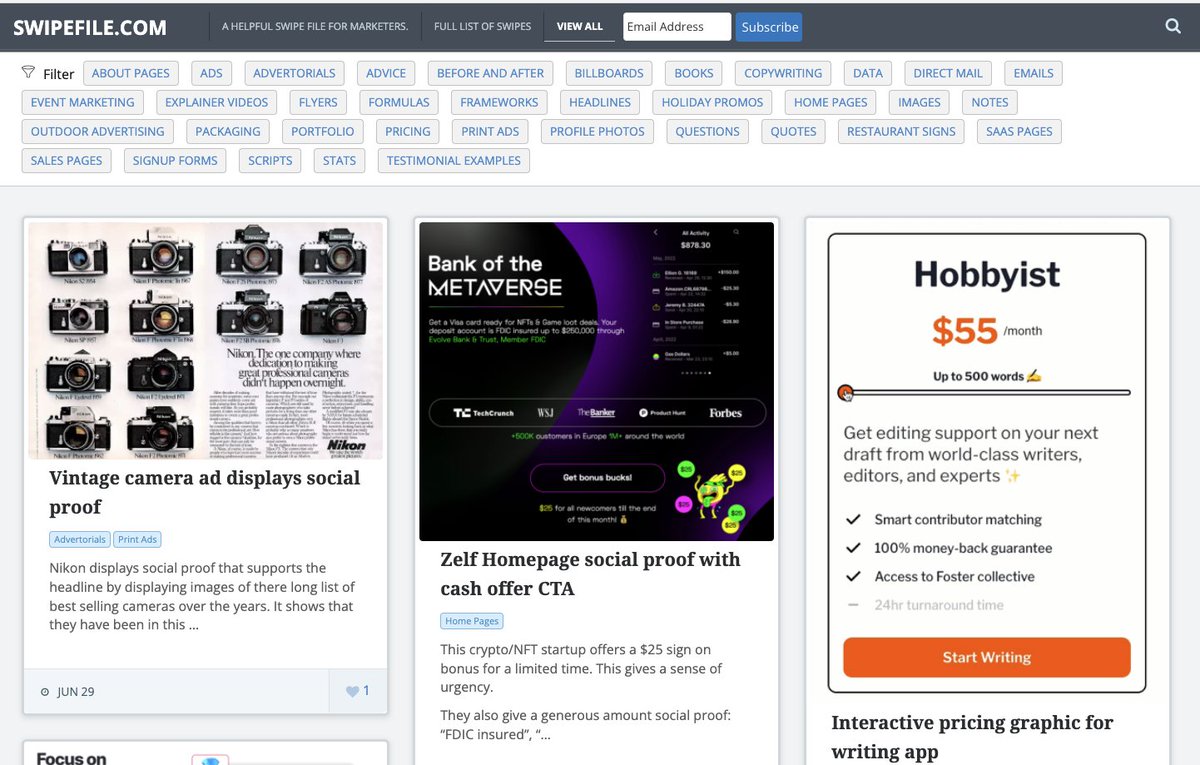Pick the Print Ads filter button
1200x765 pixels.
tap(490, 131)
